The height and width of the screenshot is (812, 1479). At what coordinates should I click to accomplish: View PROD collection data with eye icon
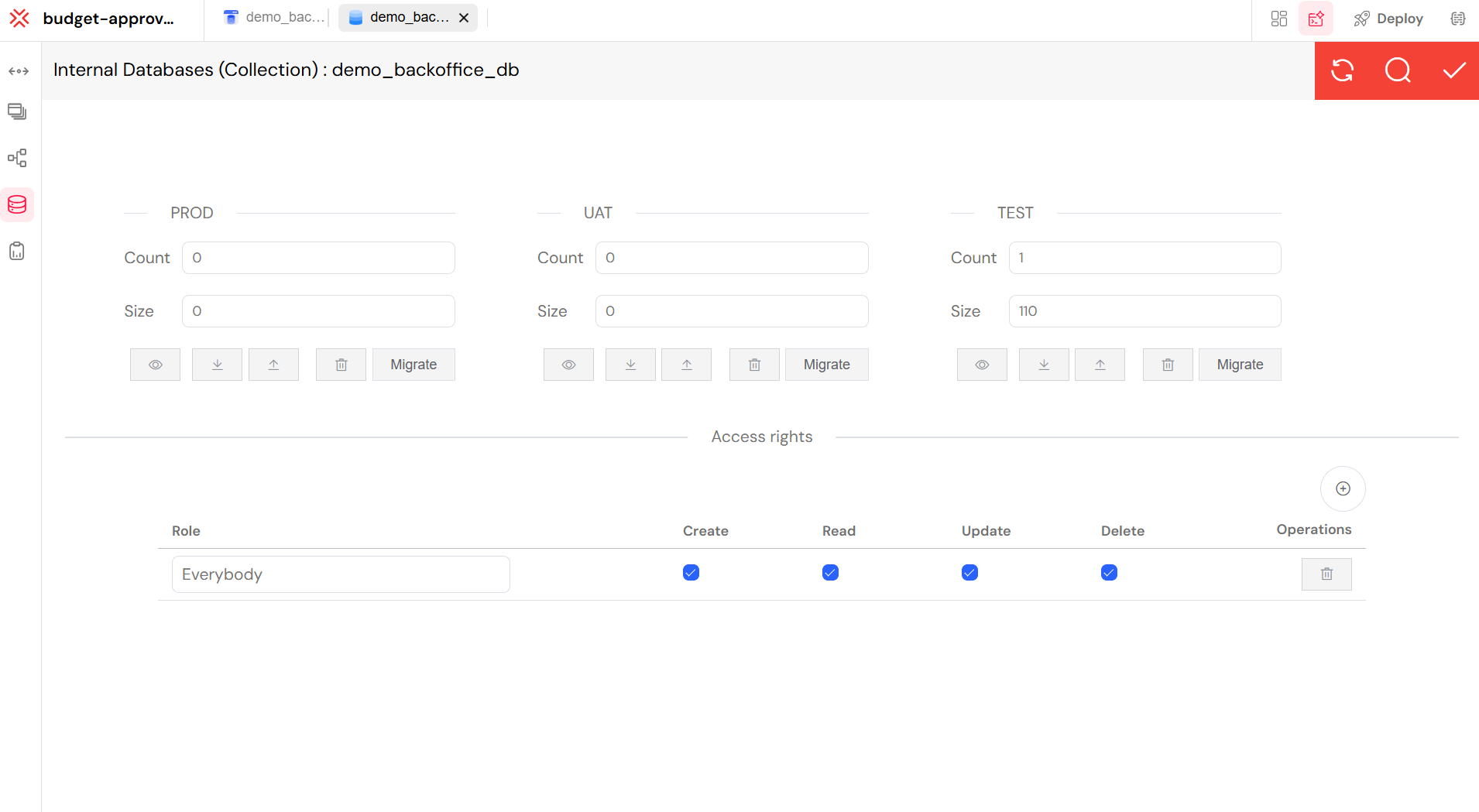(155, 365)
